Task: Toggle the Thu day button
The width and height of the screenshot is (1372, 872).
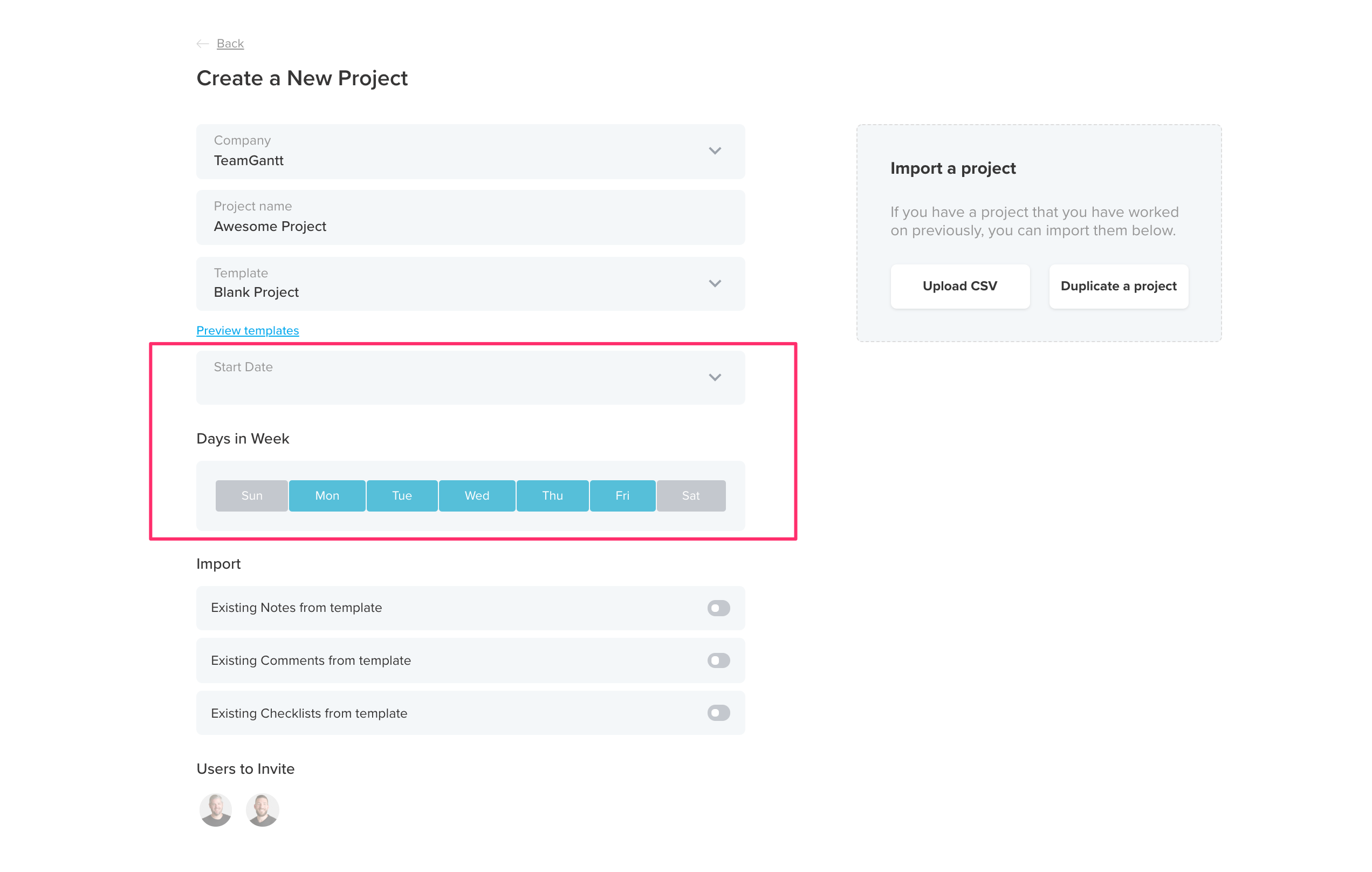Action: [x=552, y=495]
